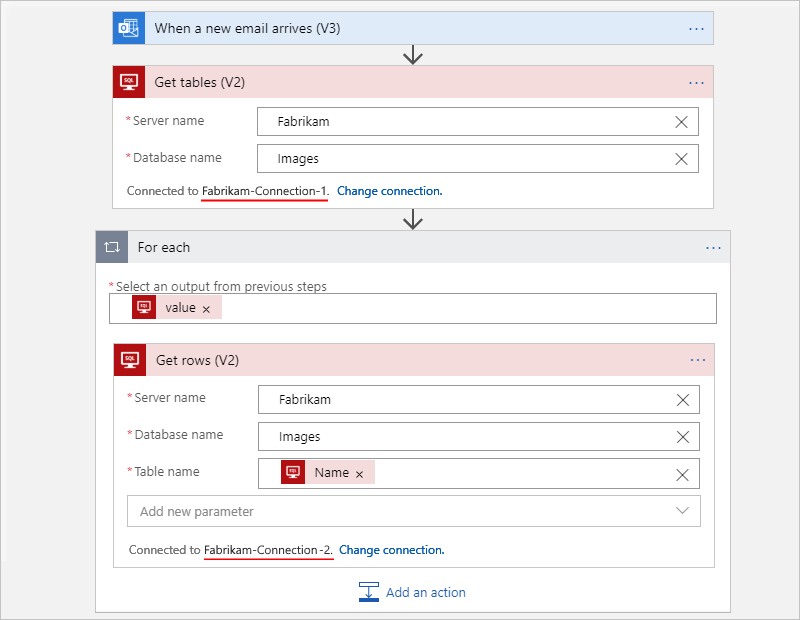
Task: Remove the Name token from Table name
Action: click(x=360, y=474)
